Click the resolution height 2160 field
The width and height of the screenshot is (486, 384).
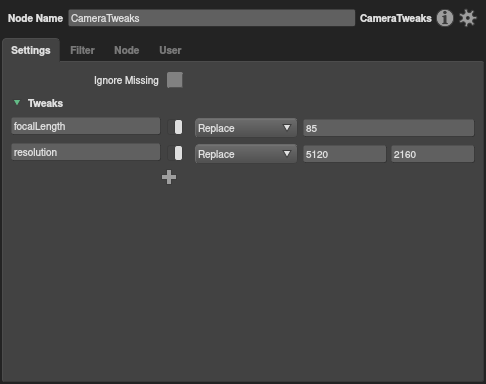click(x=433, y=154)
